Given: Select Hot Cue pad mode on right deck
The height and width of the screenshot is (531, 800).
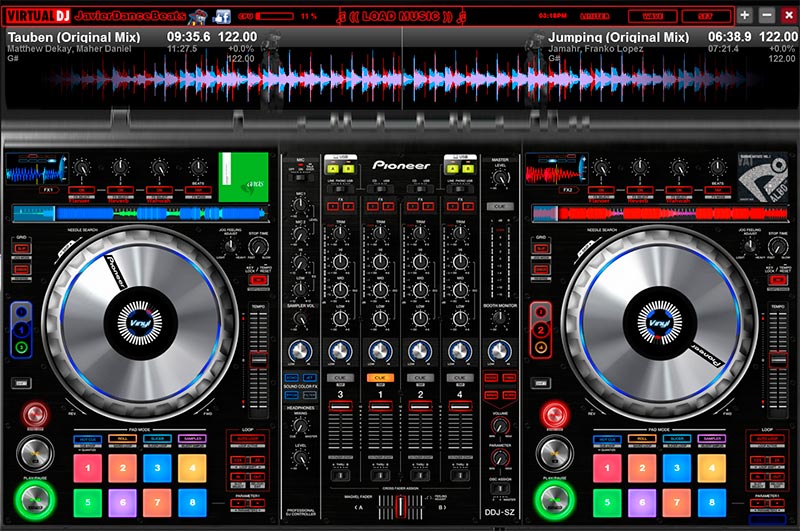Looking at the screenshot, I should click(607, 439).
